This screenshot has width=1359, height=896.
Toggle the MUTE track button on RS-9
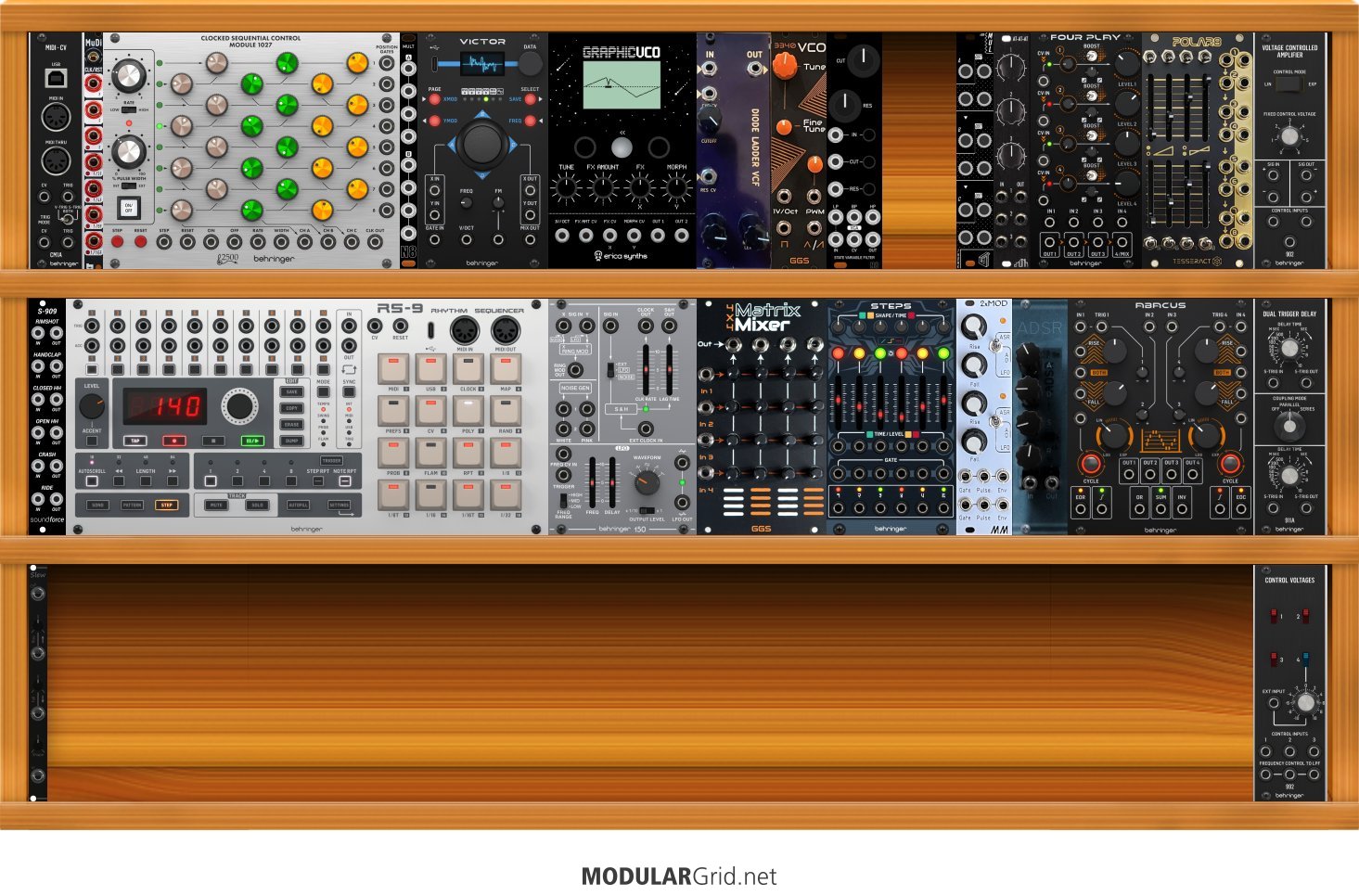click(217, 506)
